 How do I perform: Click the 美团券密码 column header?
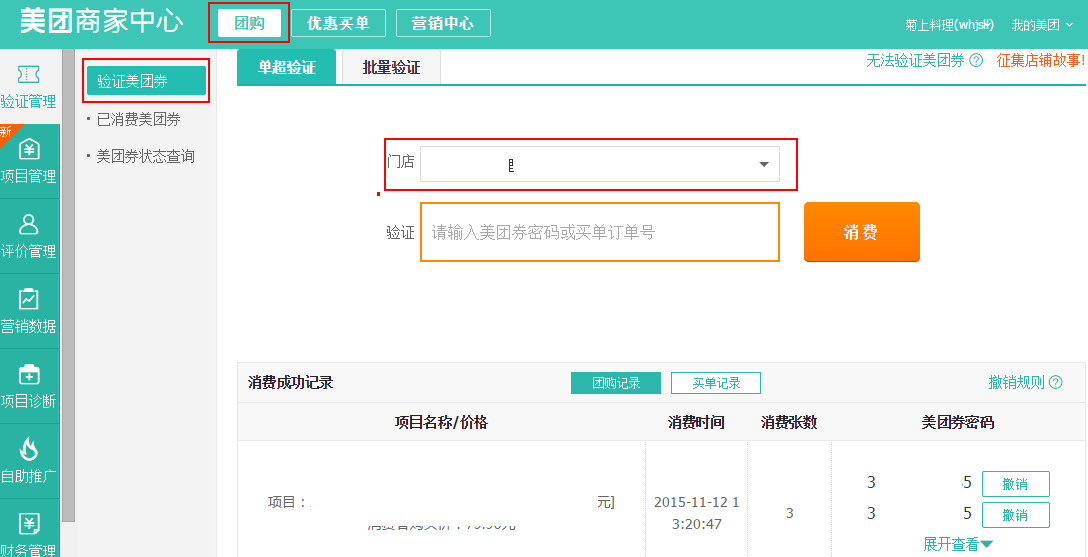tap(958, 422)
